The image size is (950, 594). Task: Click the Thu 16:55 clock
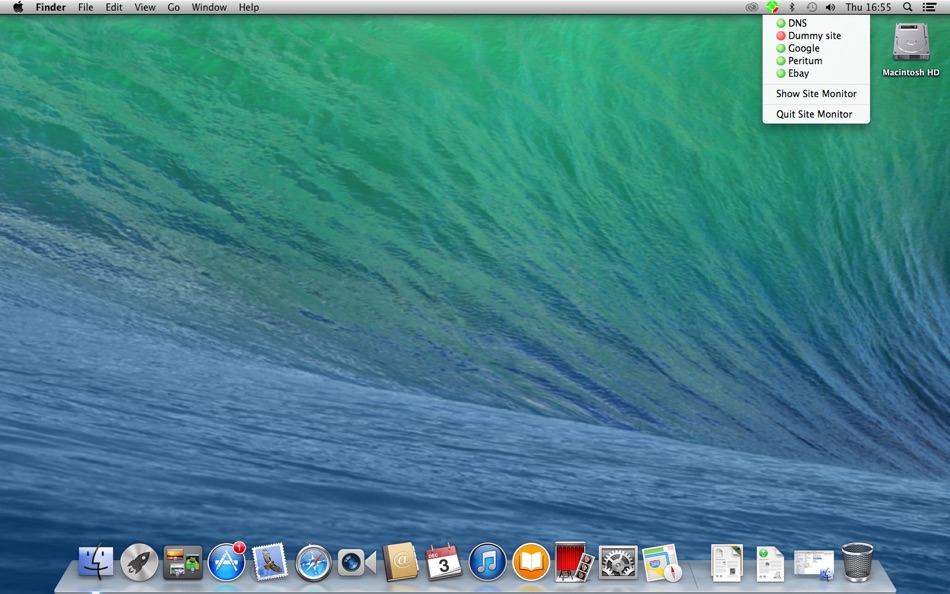click(868, 7)
